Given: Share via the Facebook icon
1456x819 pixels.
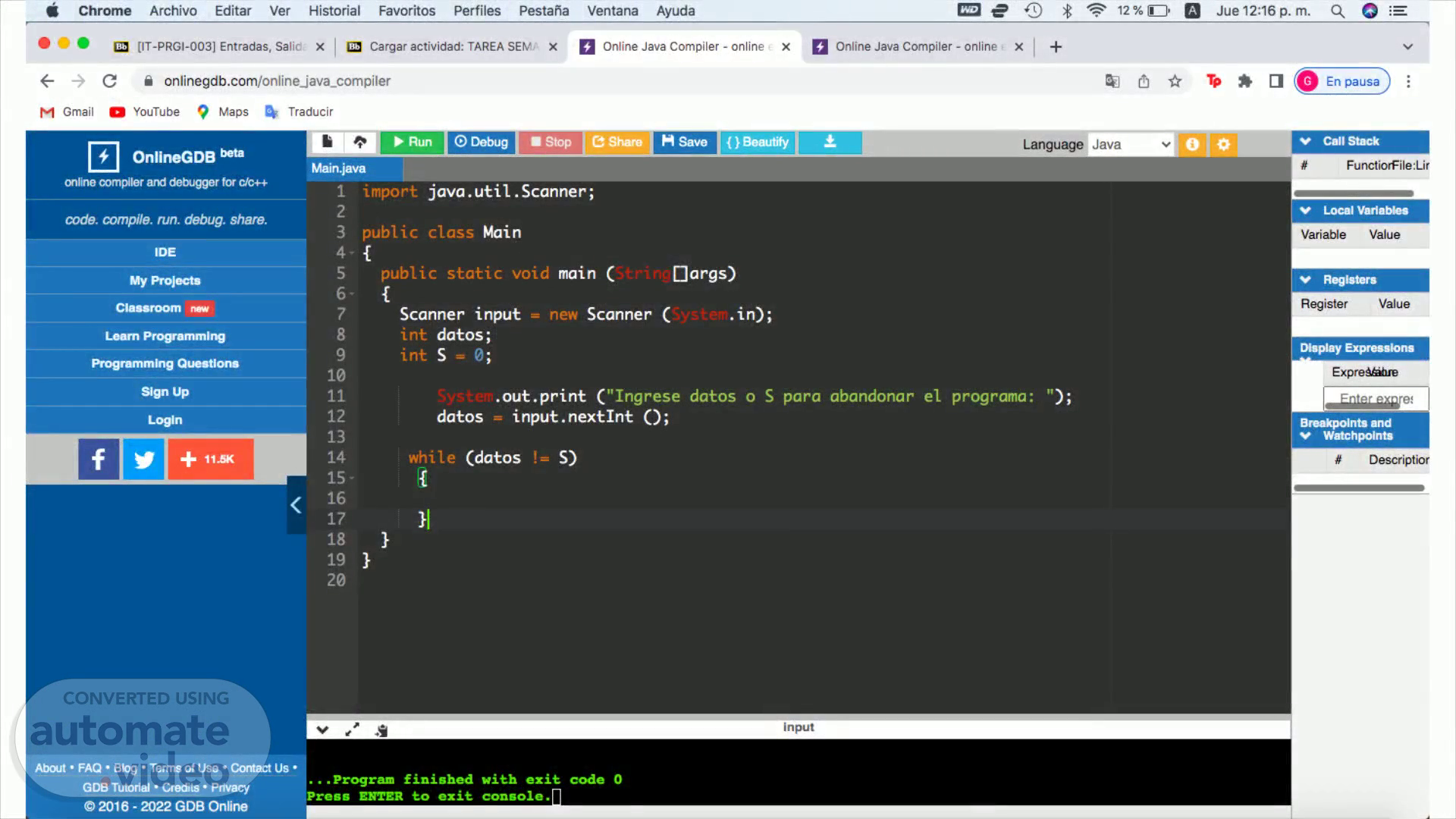Looking at the screenshot, I should coord(99,459).
